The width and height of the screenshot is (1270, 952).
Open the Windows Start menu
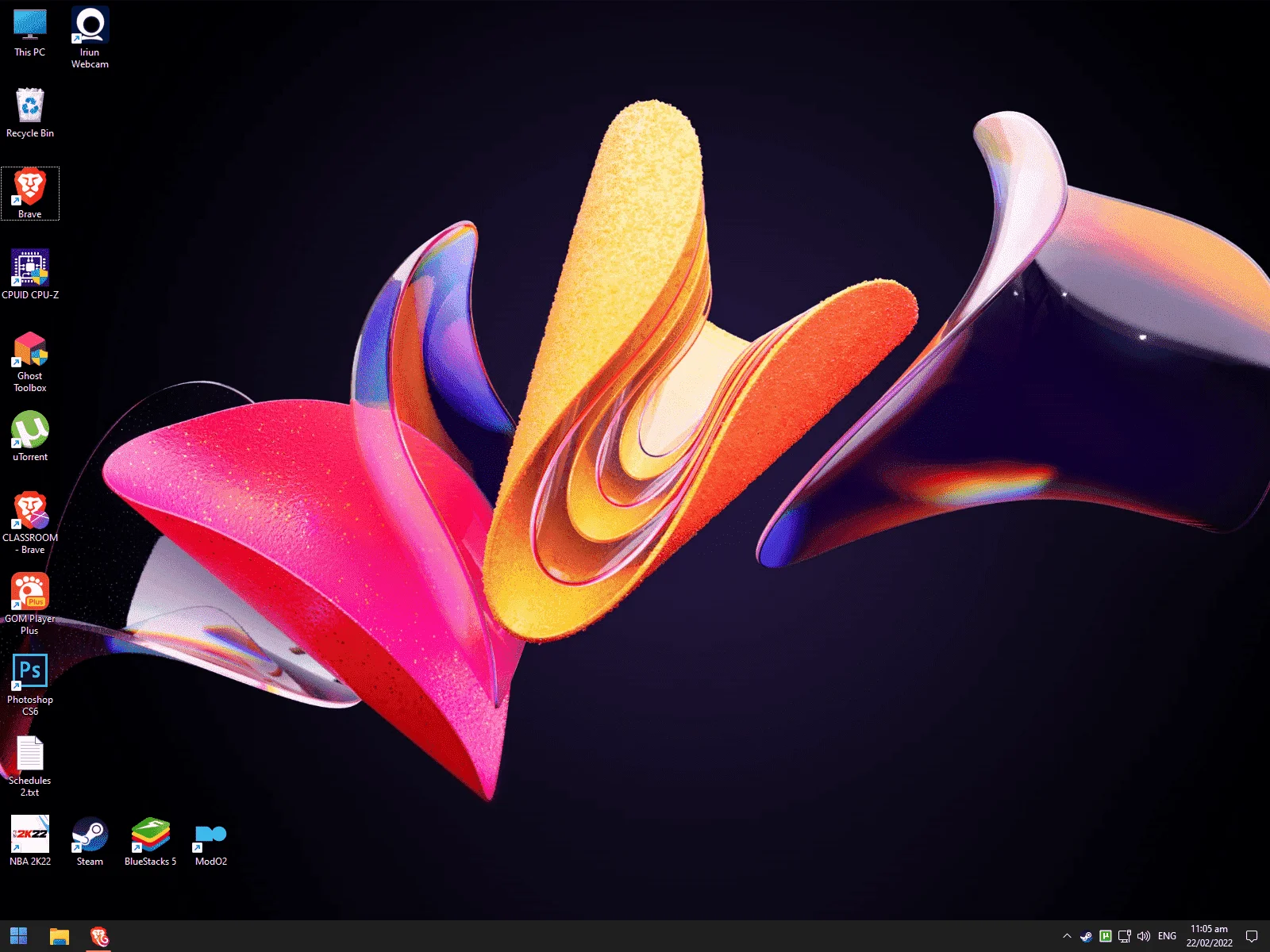point(19,936)
